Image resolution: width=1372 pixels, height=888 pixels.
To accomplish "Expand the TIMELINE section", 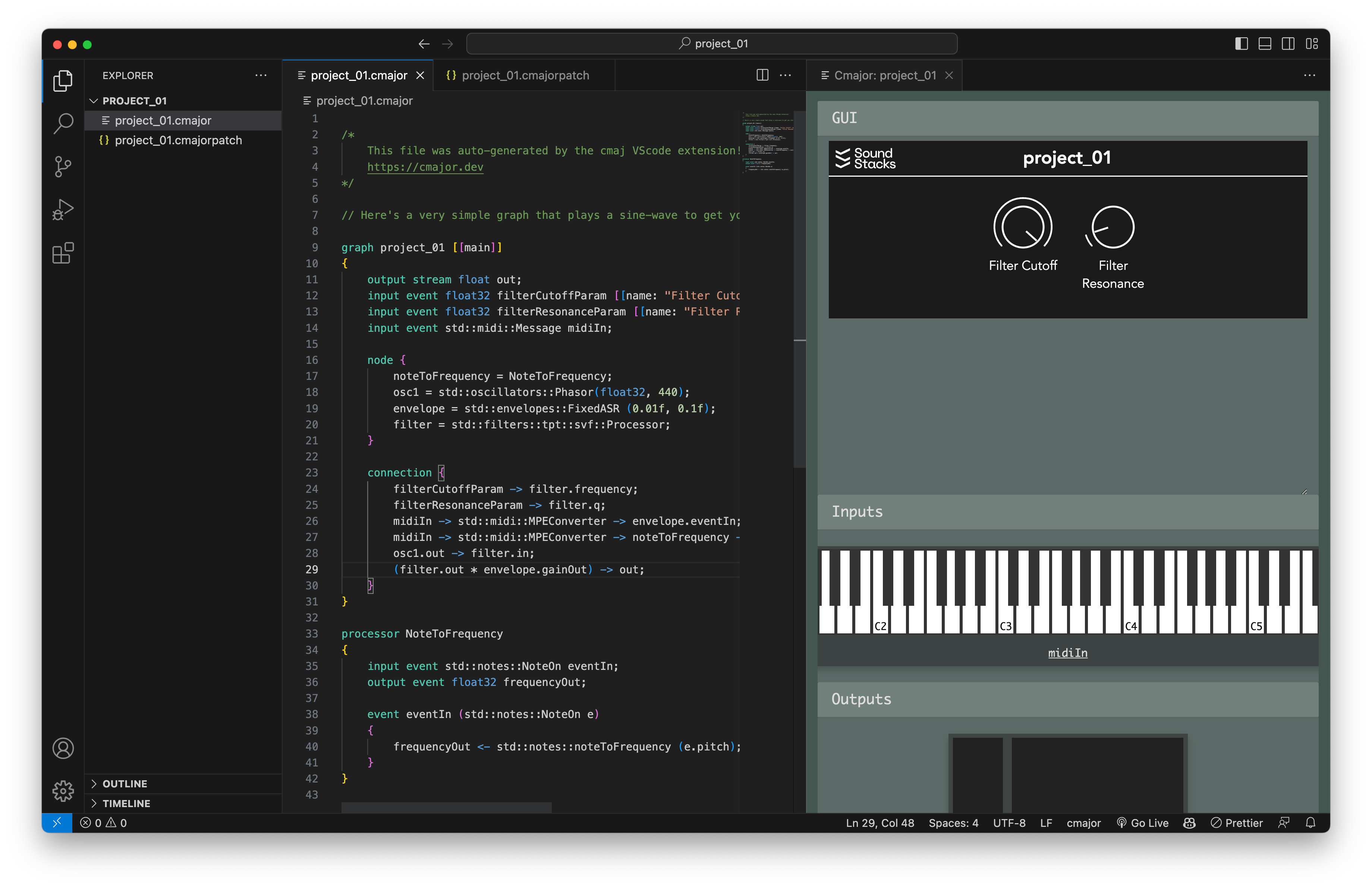I will pos(126,803).
